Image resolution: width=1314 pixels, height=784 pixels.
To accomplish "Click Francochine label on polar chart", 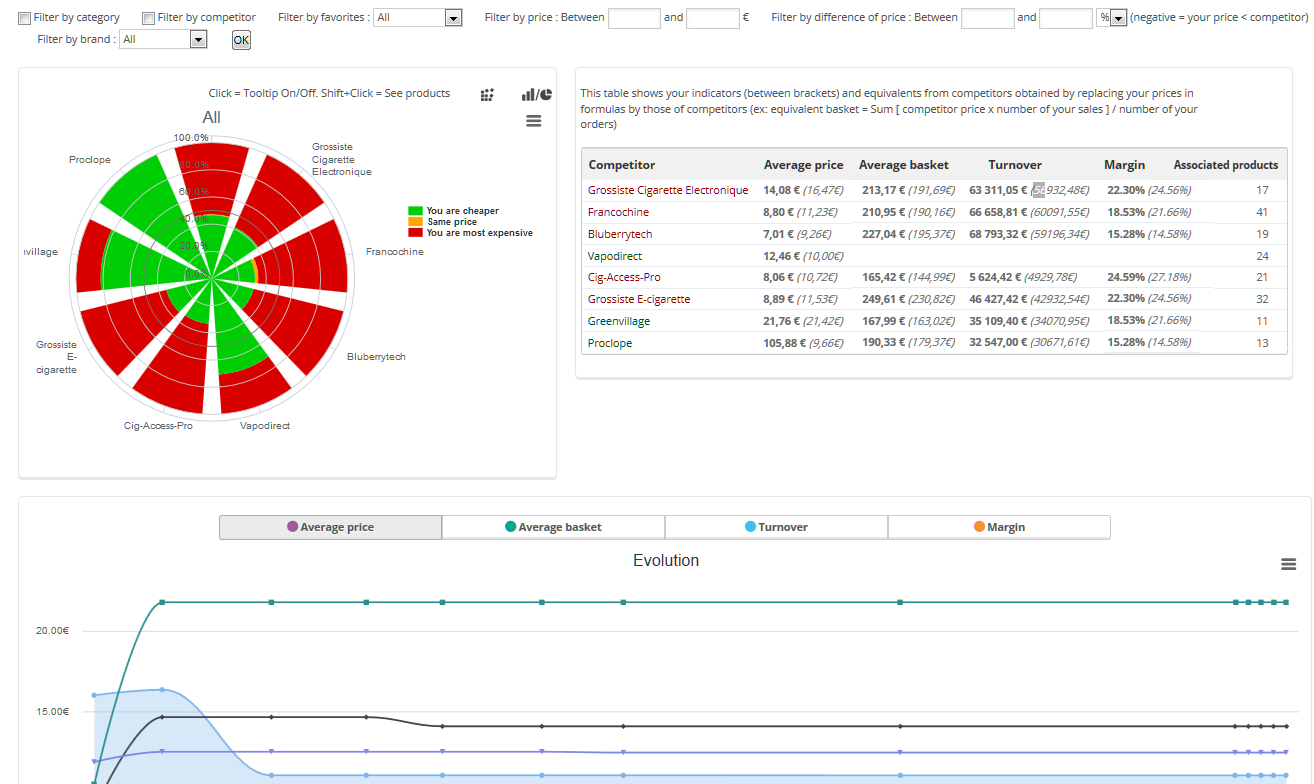I will (395, 252).
